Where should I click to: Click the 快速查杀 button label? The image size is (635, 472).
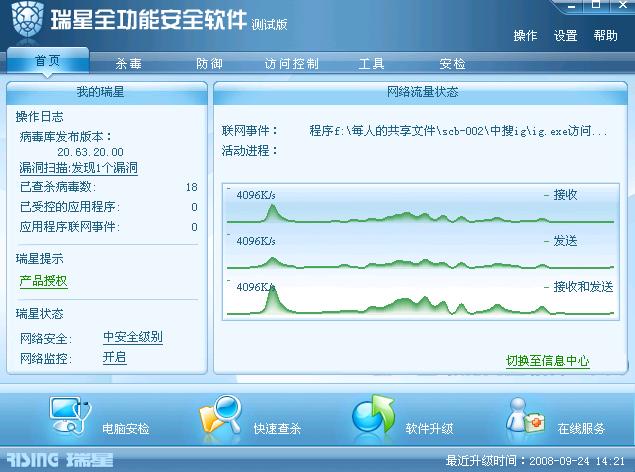[277, 428]
